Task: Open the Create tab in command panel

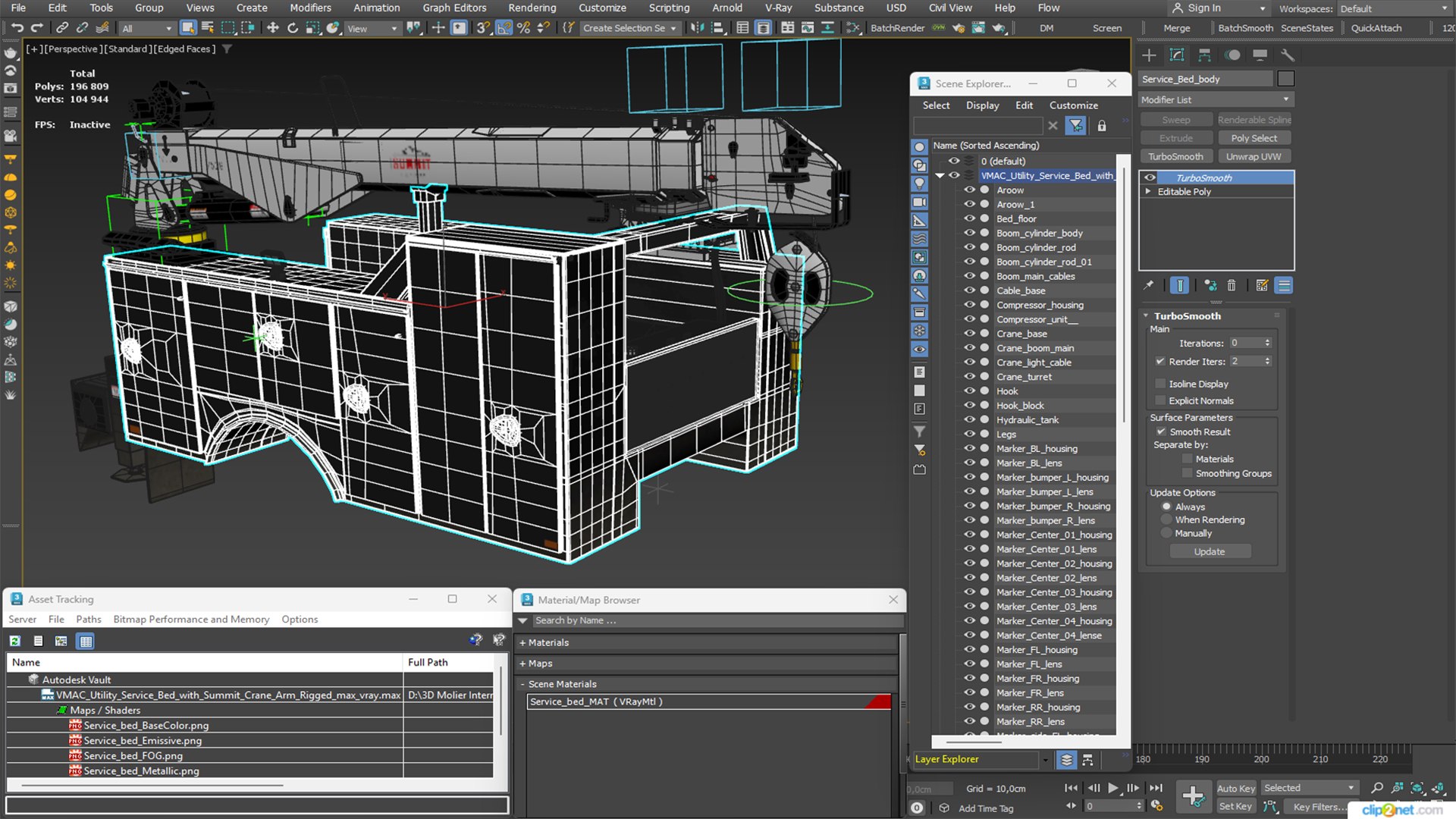Action: pos(1149,55)
